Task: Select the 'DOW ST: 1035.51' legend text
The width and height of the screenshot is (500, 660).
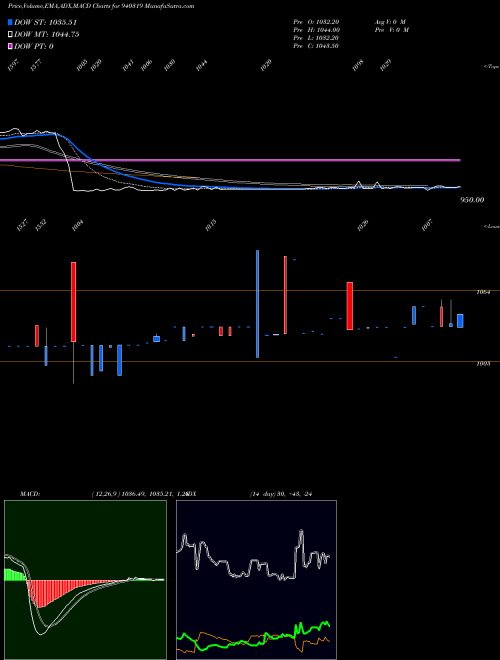Action: point(45,22)
